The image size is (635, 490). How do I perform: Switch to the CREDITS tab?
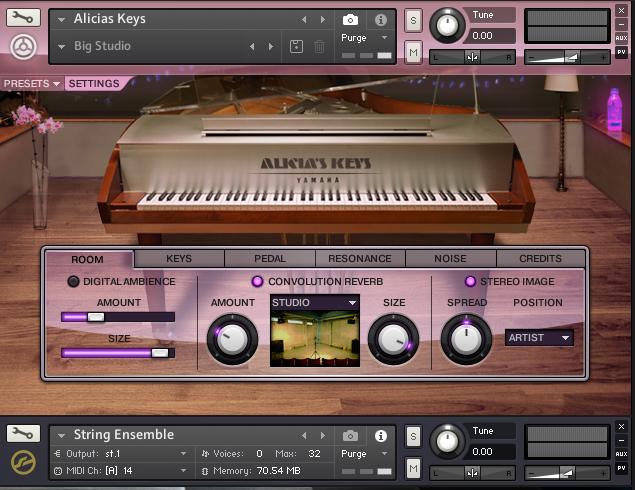pyautogui.click(x=541, y=258)
